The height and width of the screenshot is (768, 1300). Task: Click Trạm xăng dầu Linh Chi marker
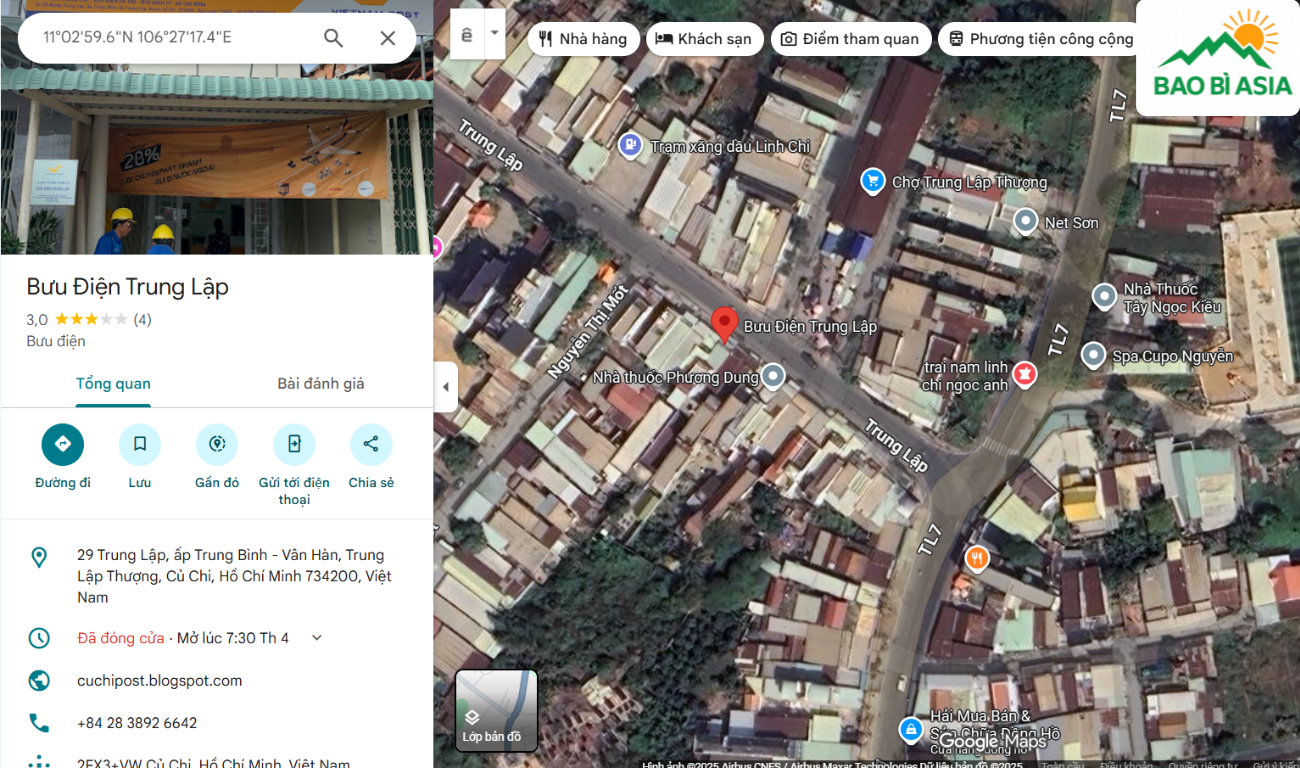[630, 146]
